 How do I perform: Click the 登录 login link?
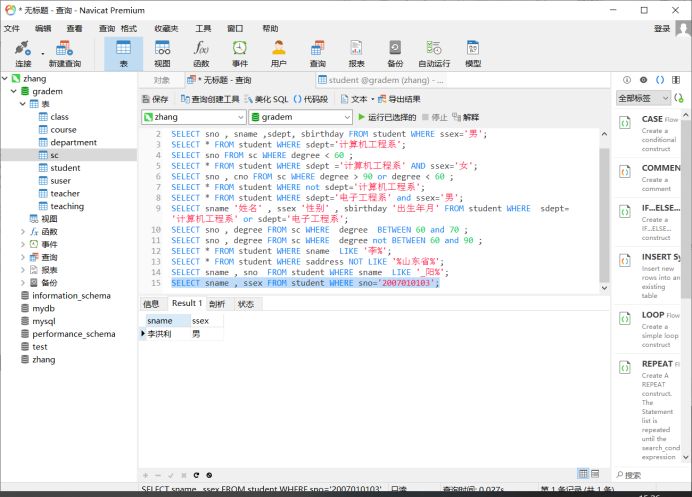pyautogui.click(x=662, y=29)
